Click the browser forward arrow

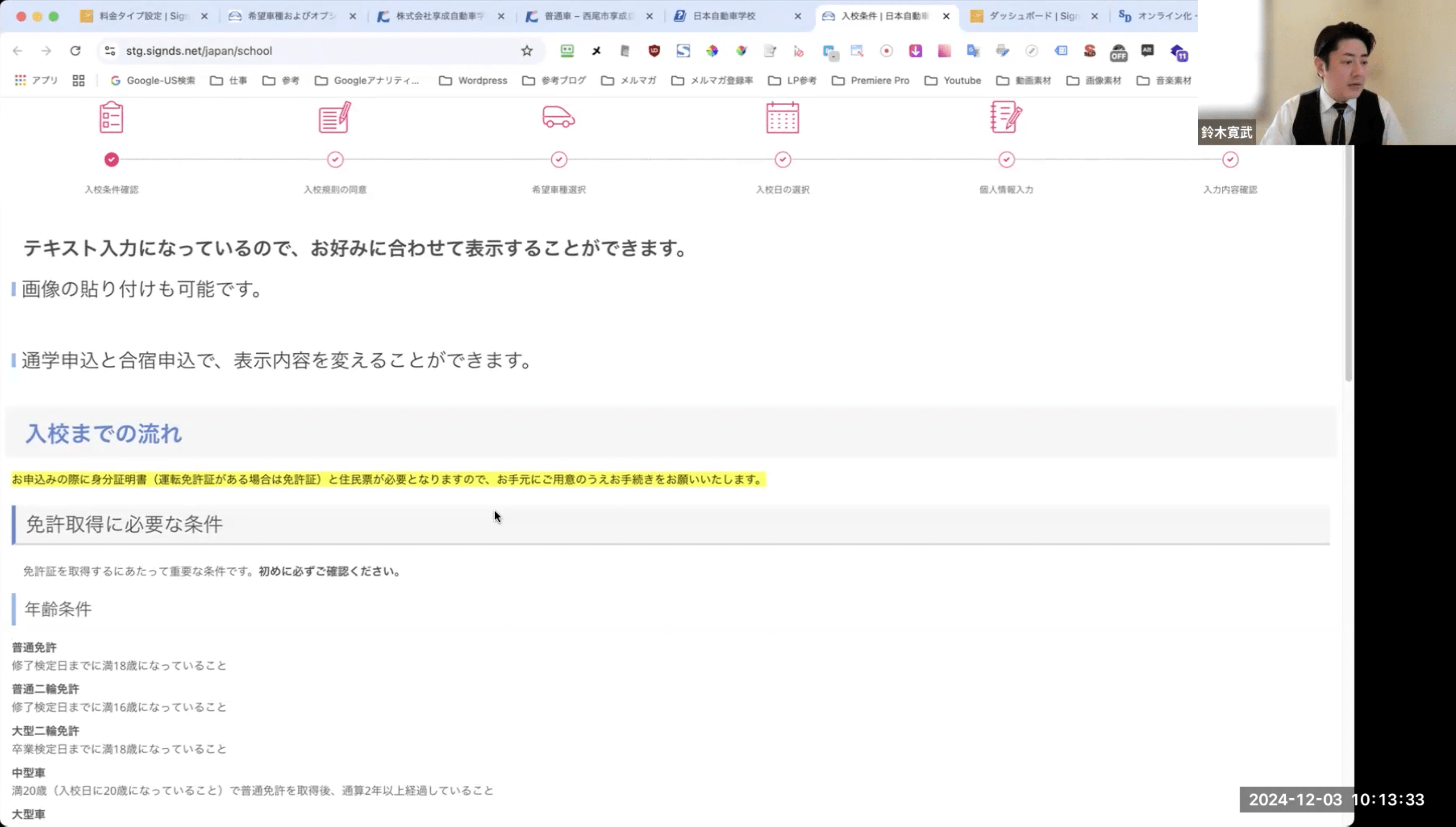[x=46, y=51]
